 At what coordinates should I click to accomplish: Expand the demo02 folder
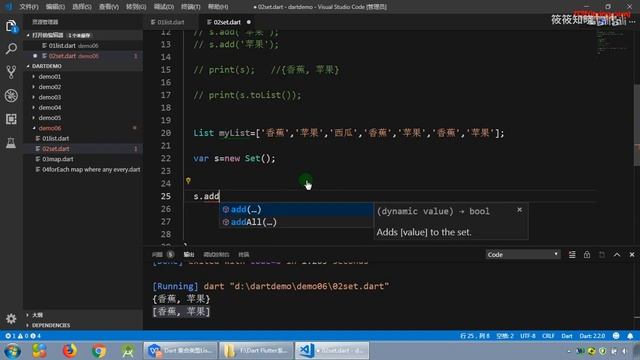(x=49, y=87)
